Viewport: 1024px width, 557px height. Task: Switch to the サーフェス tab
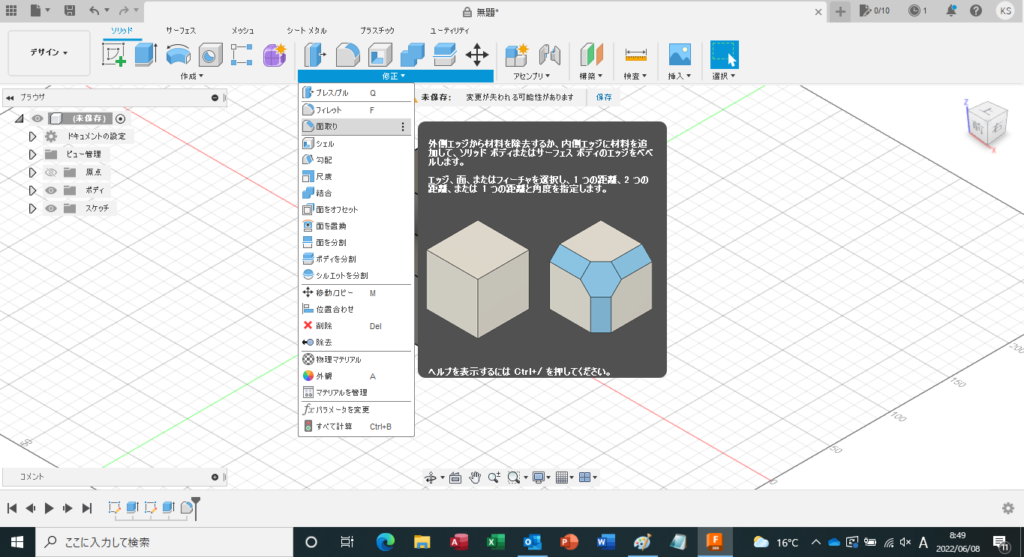tap(181, 31)
